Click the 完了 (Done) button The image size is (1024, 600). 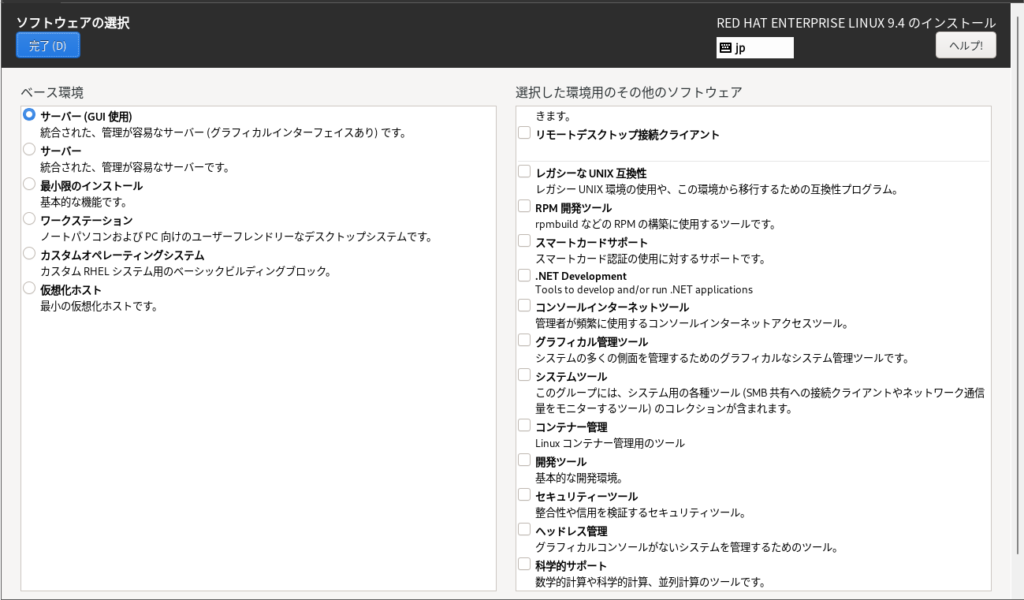pos(47,45)
